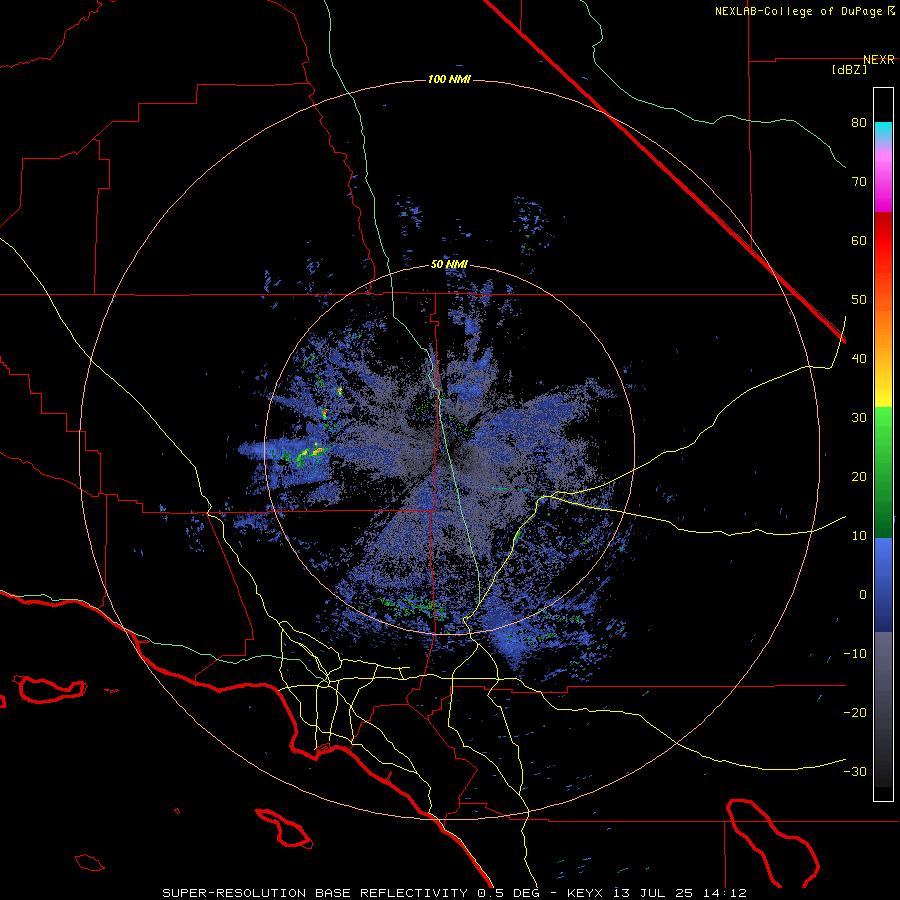Click the -20 dBZ scale value

[x=855, y=713]
